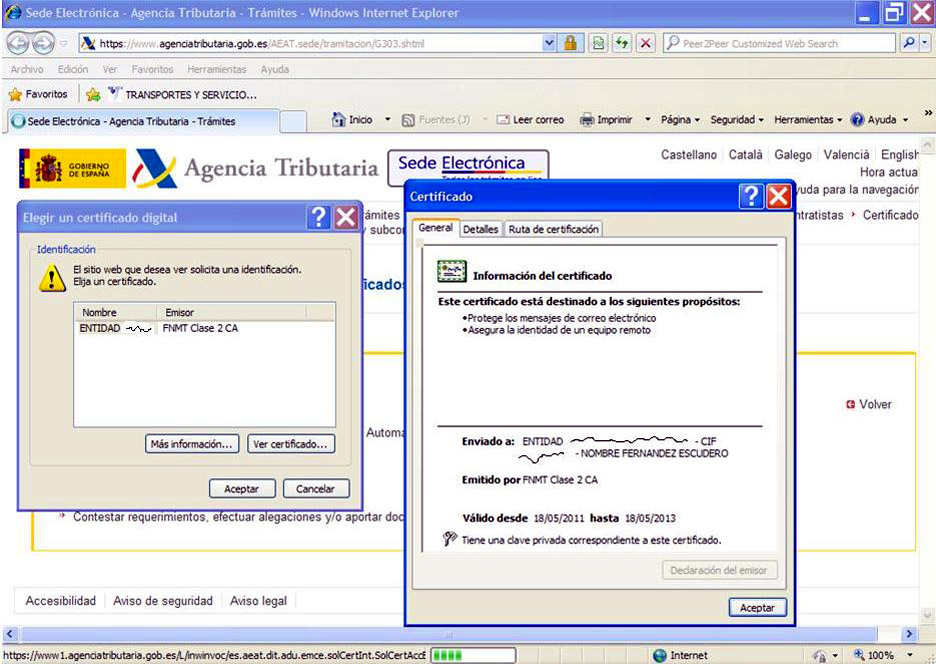Viewport: 936px width, 664px height.
Task: Click the Declaración del emisor button
Action: 719,570
